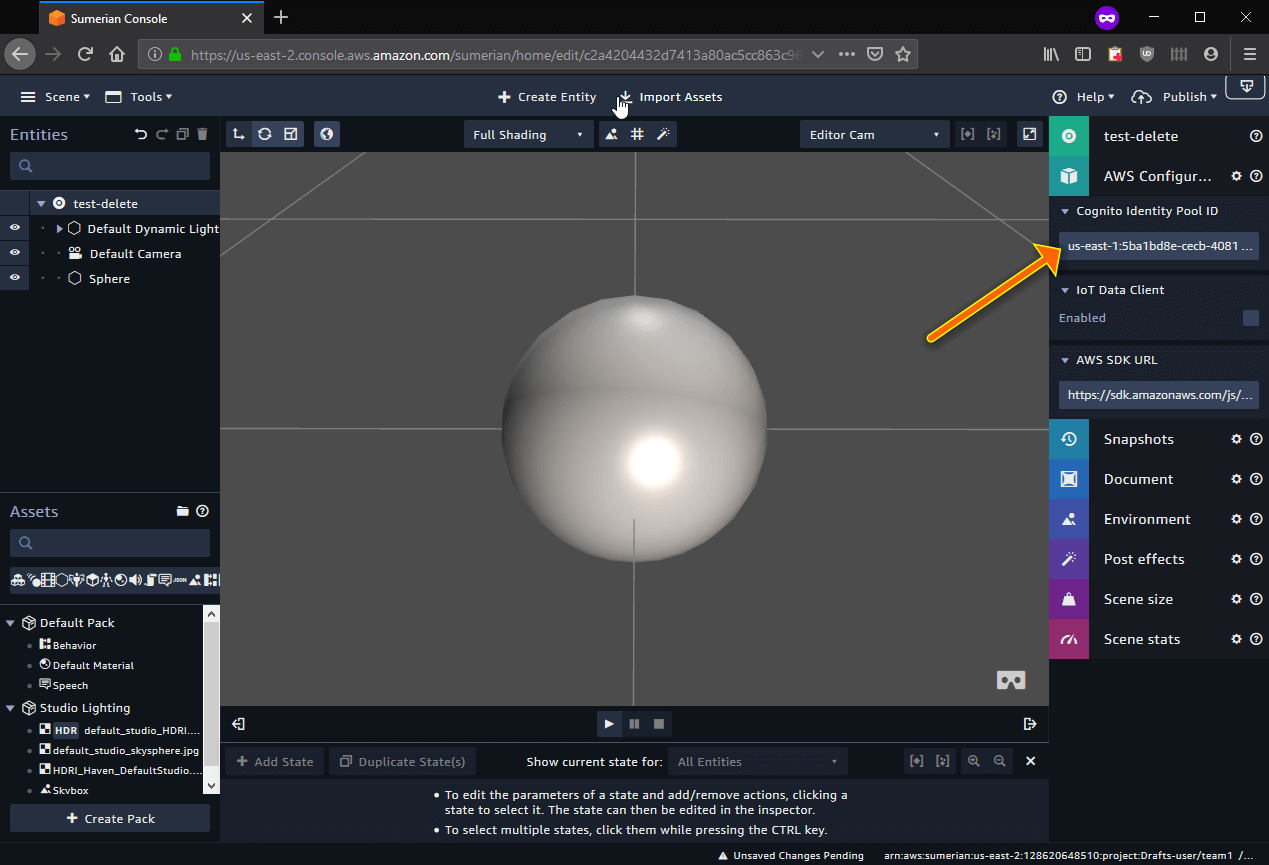The height and width of the screenshot is (865, 1269).
Task: Click the redo arrow in Entities panel
Action: (162, 134)
